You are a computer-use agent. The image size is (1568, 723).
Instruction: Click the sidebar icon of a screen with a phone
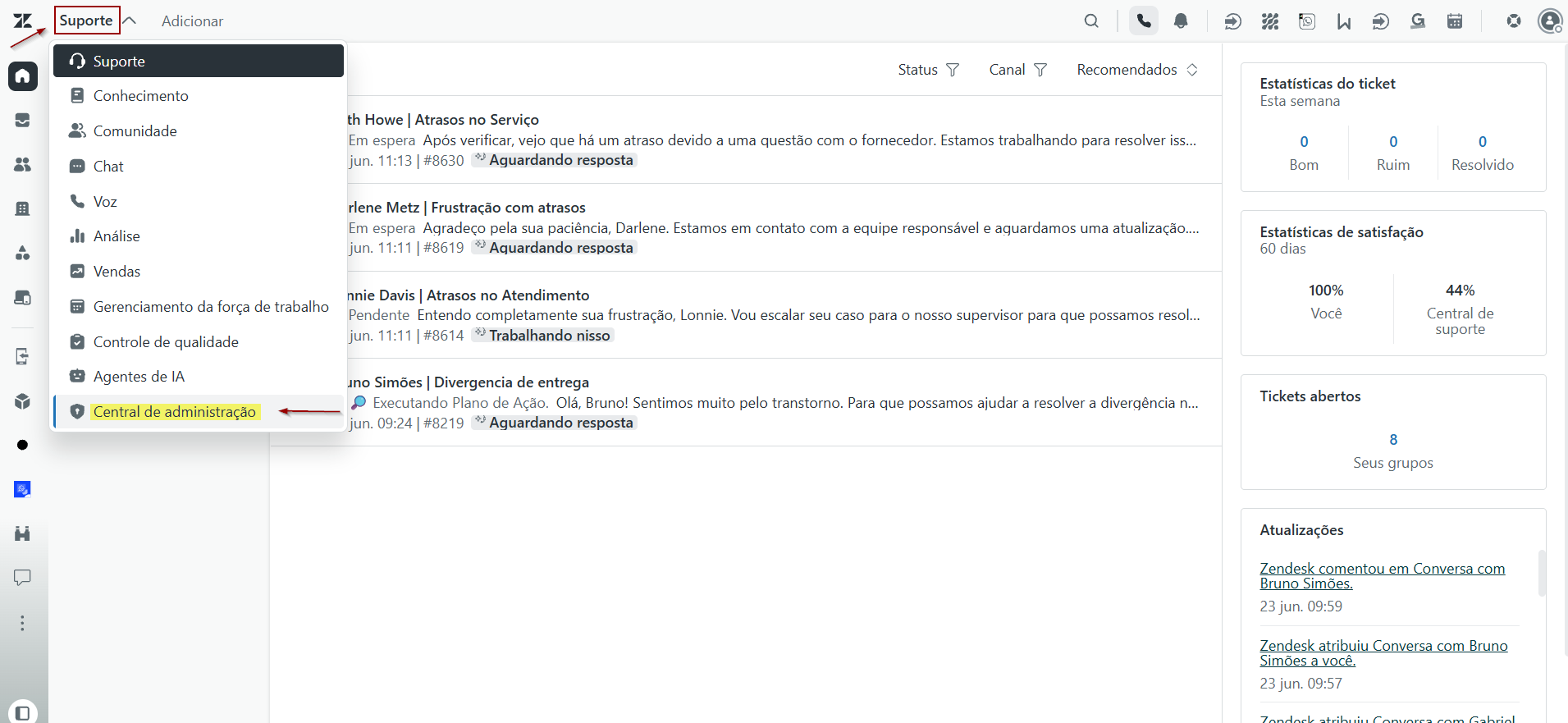tap(23, 297)
